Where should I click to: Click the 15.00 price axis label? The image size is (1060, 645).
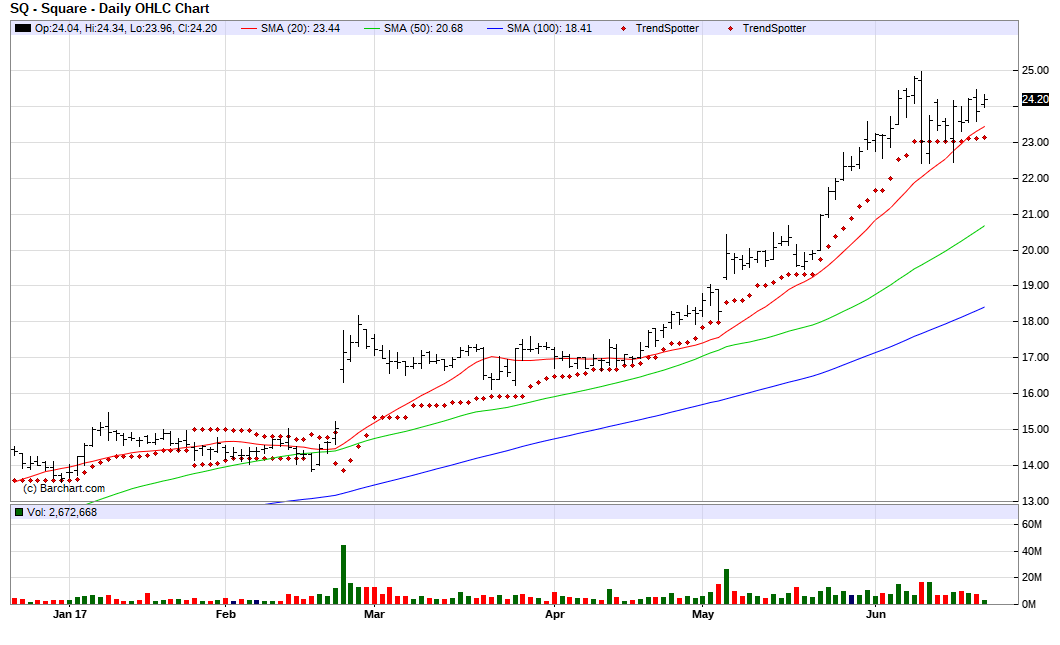[x=1035, y=429]
